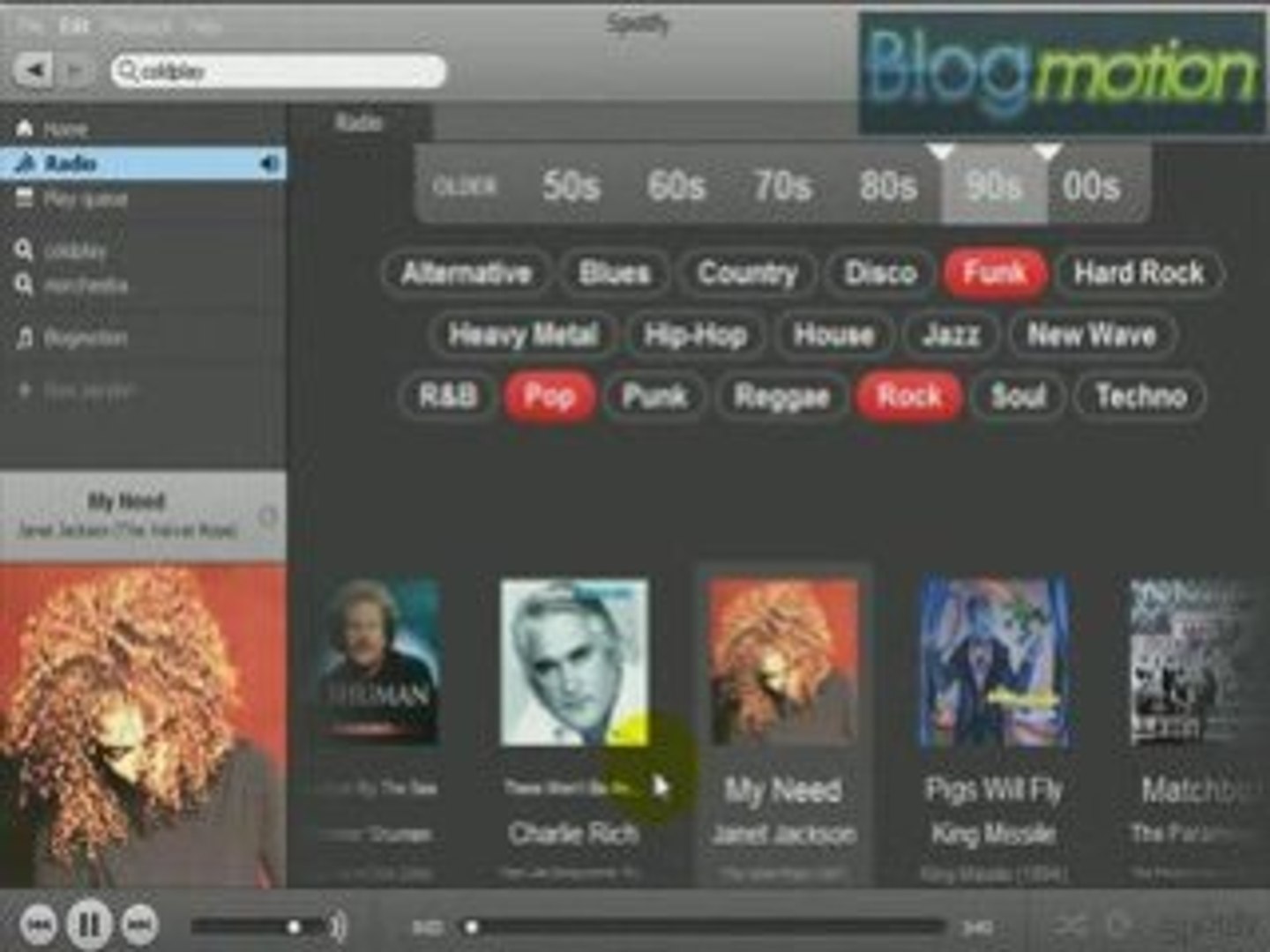Click the volume speaker icon
The height and width of the screenshot is (952, 1270).
tap(339, 926)
